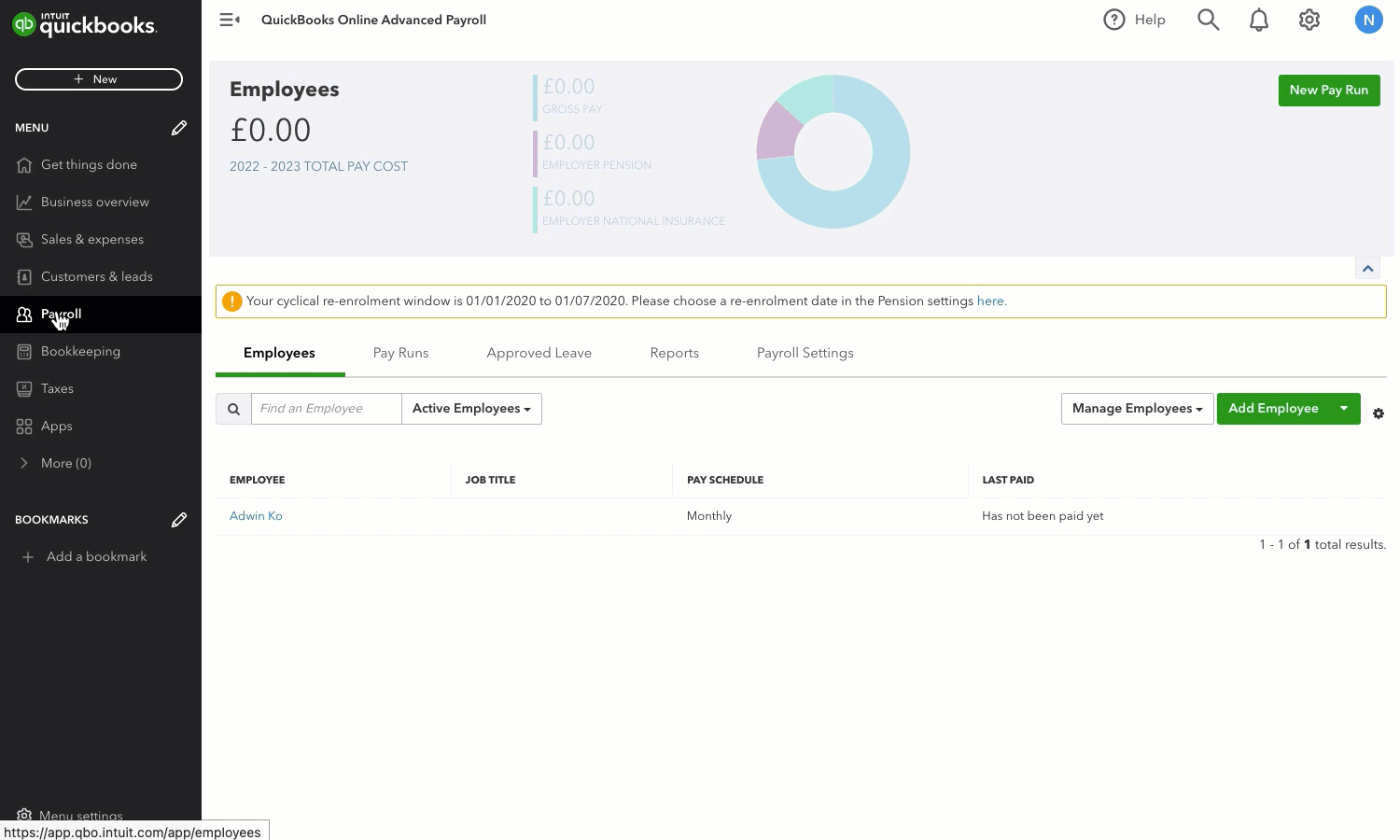Click the 'Monthly' pay schedule cell
The height and width of the screenshot is (840, 1400).
pos(709,516)
